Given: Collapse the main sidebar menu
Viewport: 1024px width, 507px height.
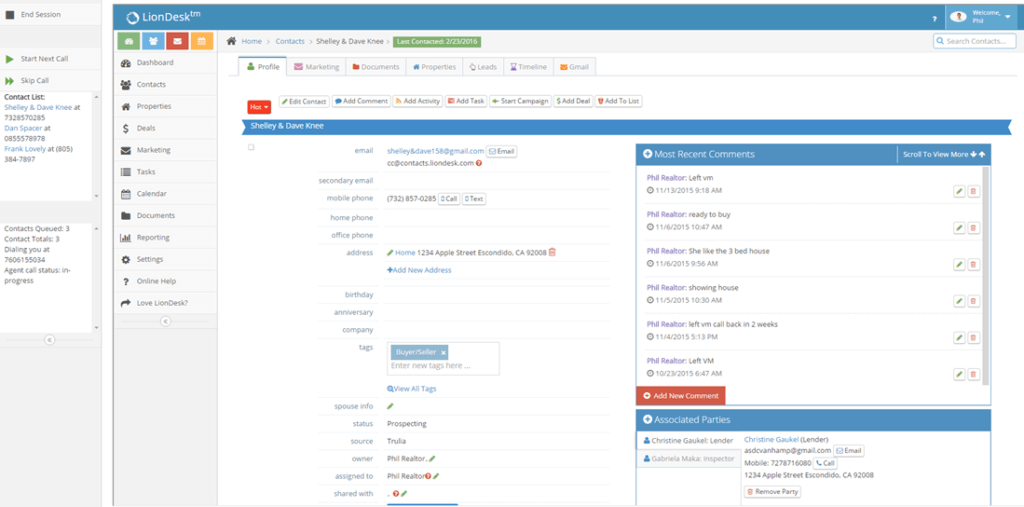Looking at the screenshot, I should 165,321.
